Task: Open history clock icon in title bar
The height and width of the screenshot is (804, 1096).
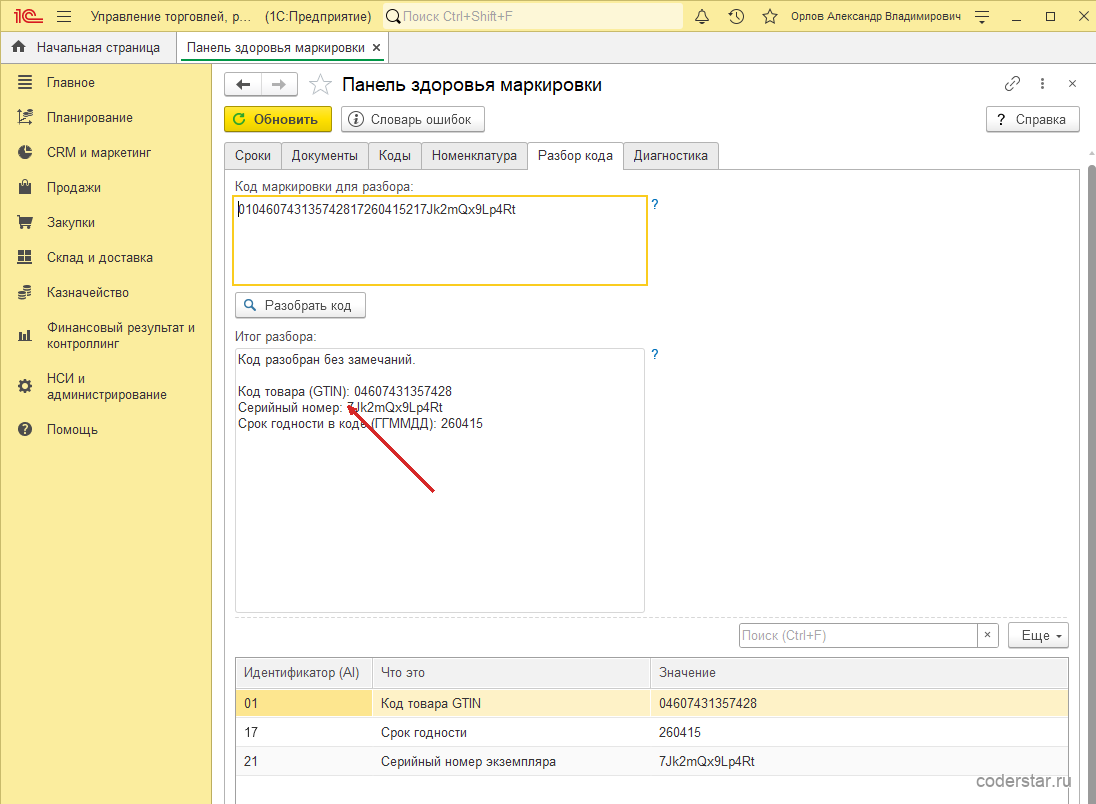Action: [x=736, y=16]
